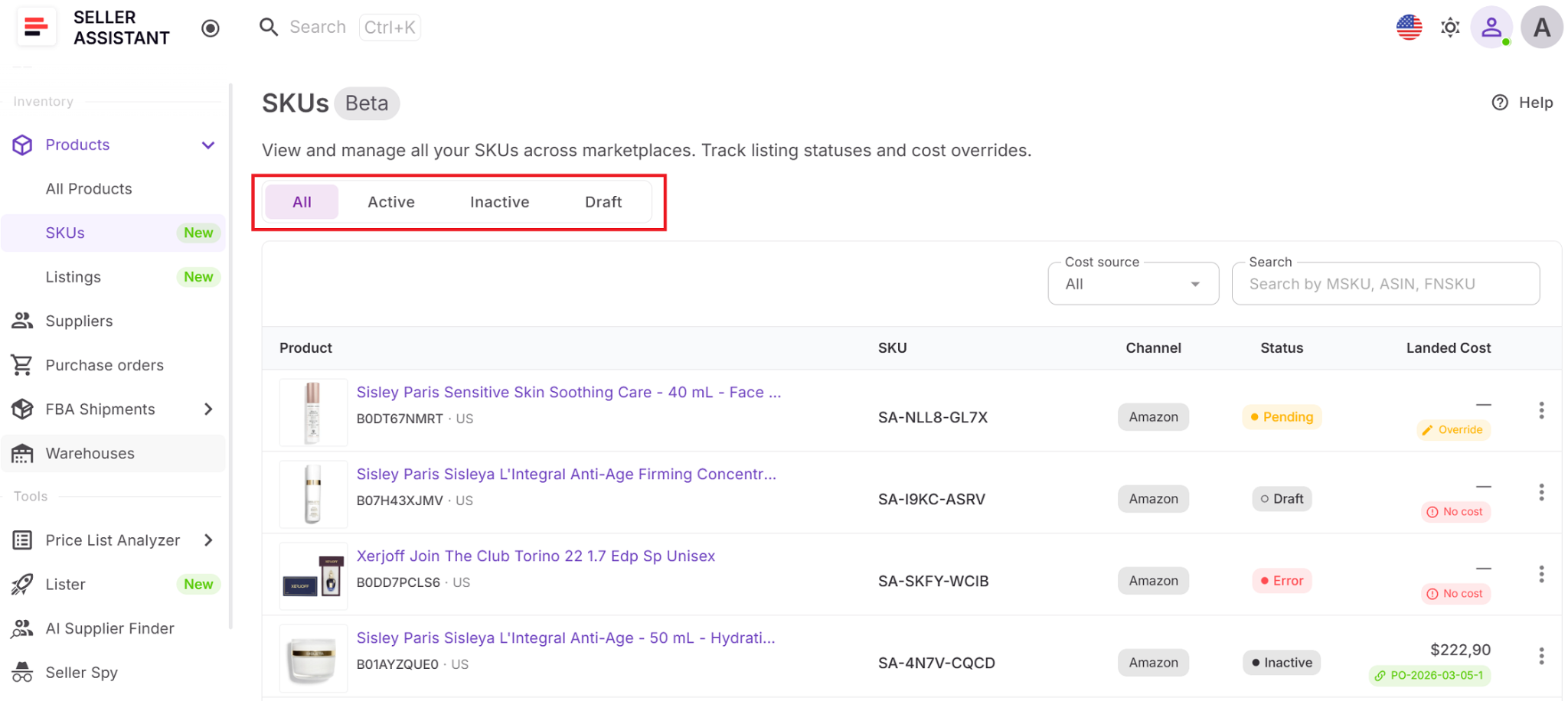This screenshot has width=1568, height=701.
Task: Click thumbnail for SKU SA-I9KC-ASRV
Action: point(313,494)
